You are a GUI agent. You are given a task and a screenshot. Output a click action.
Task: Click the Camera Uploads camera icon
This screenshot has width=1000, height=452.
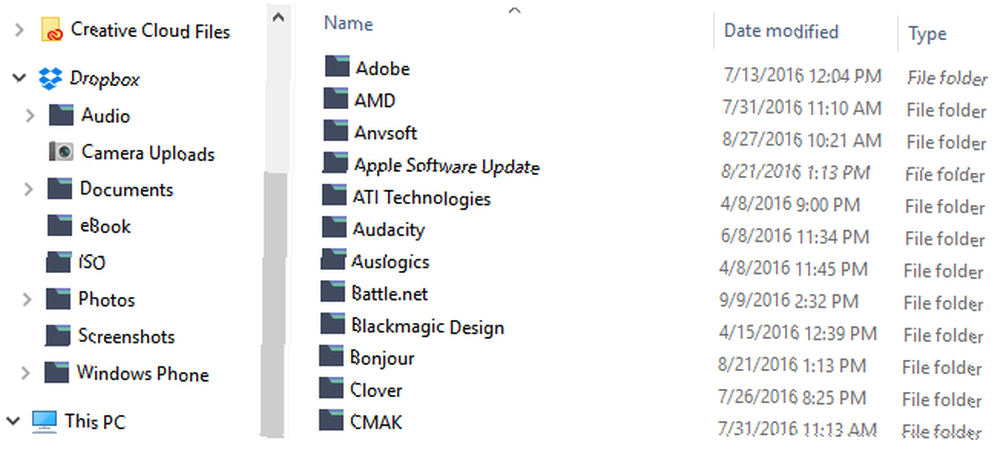pyautogui.click(x=61, y=152)
